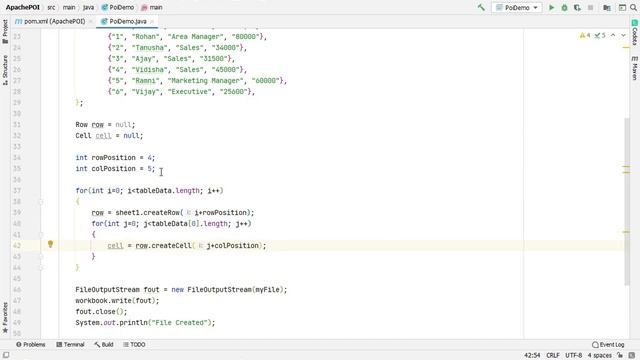
Task: Click the editor vertical scrollbar
Action: click(x=627, y=202)
